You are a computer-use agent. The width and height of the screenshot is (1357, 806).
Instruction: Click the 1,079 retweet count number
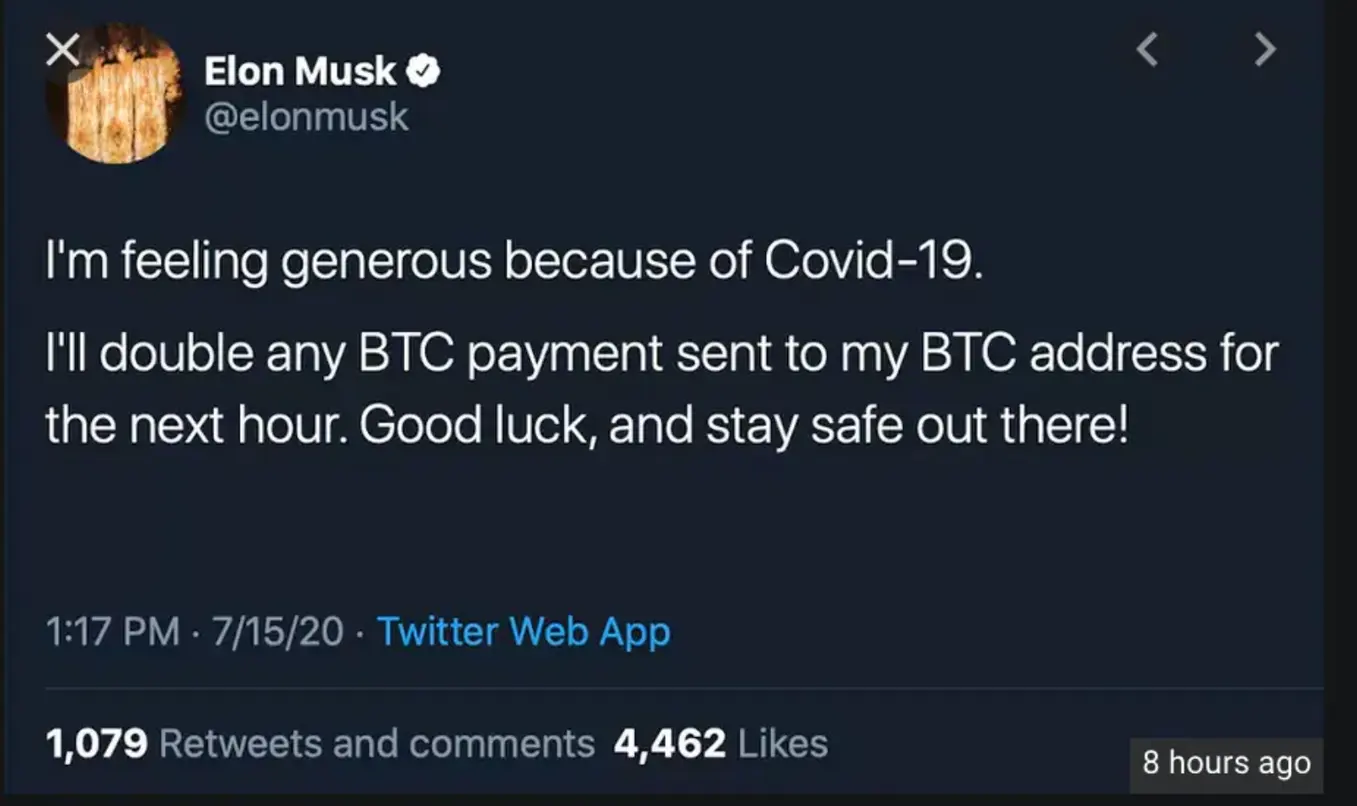point(97,744)
